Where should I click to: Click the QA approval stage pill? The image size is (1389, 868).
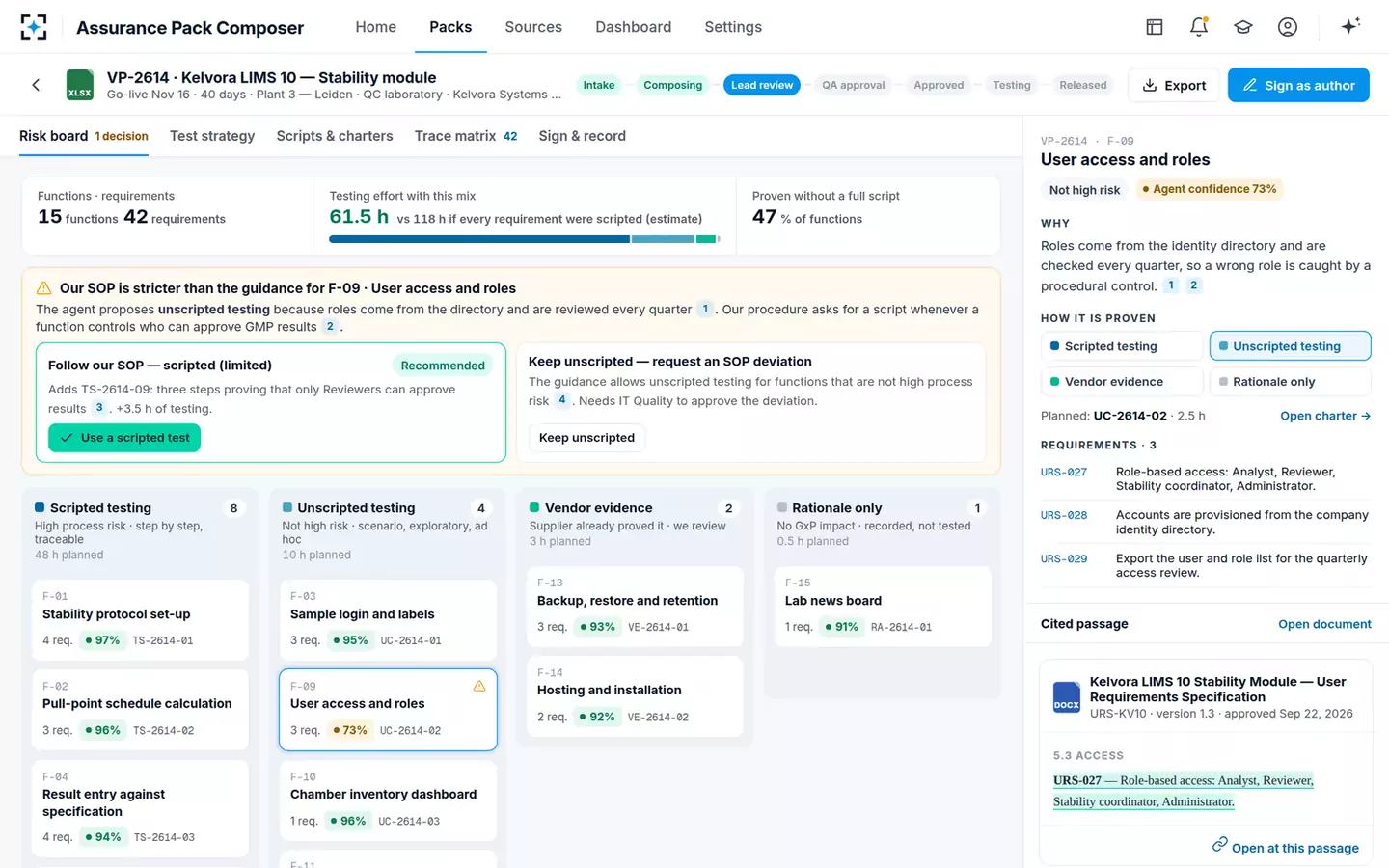click(853, 85)
